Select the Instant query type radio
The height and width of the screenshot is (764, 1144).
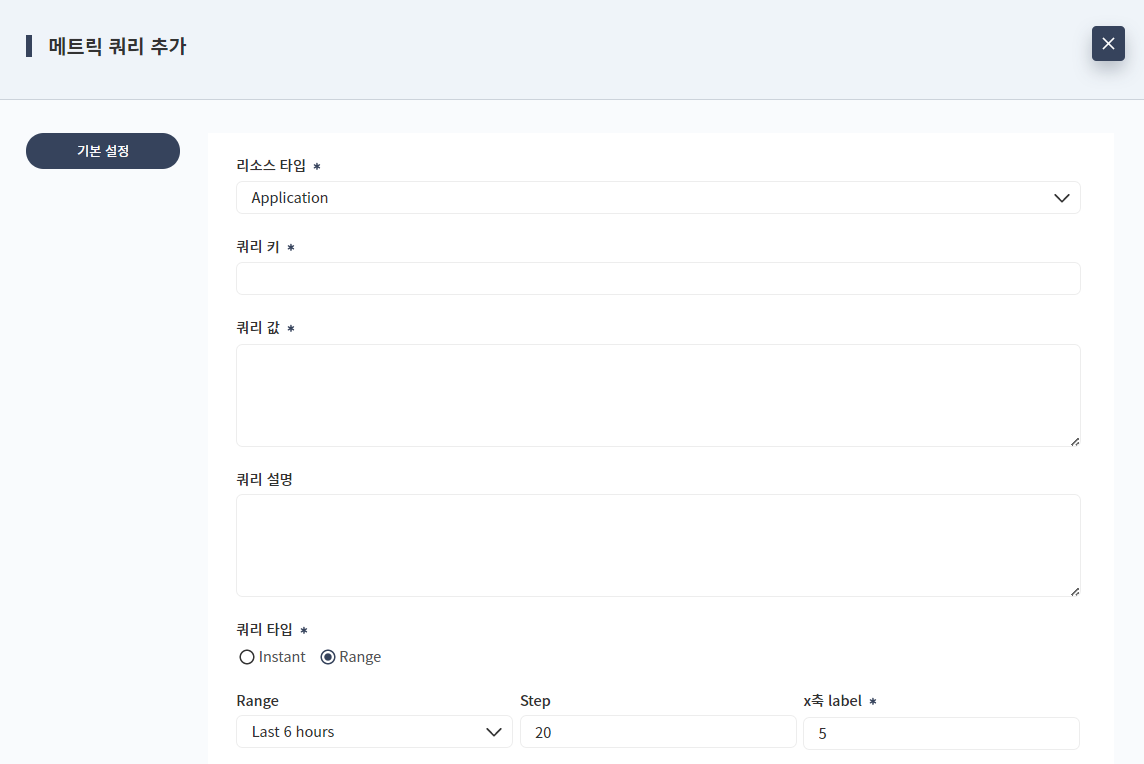(247, 657)
